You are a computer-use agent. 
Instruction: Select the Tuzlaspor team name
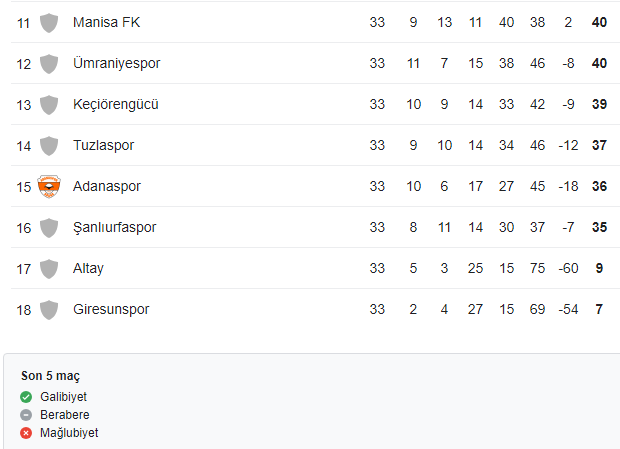[x=104, y=145]
